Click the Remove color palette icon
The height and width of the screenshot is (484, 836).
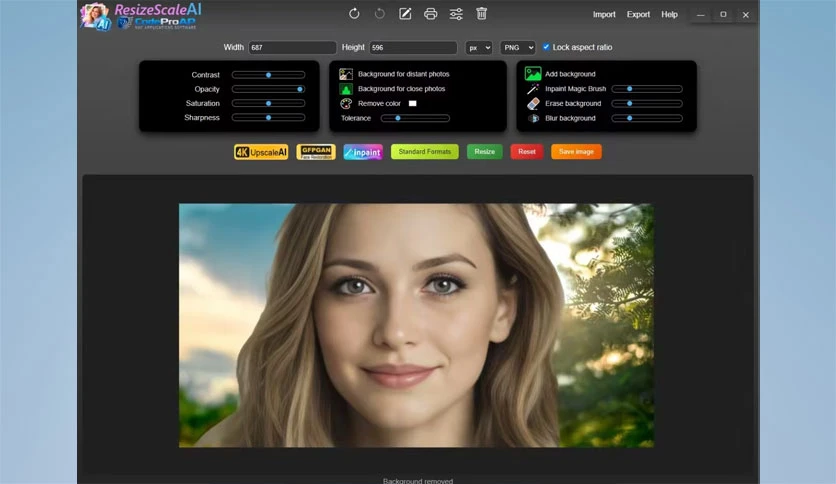(x=346, y=103)
